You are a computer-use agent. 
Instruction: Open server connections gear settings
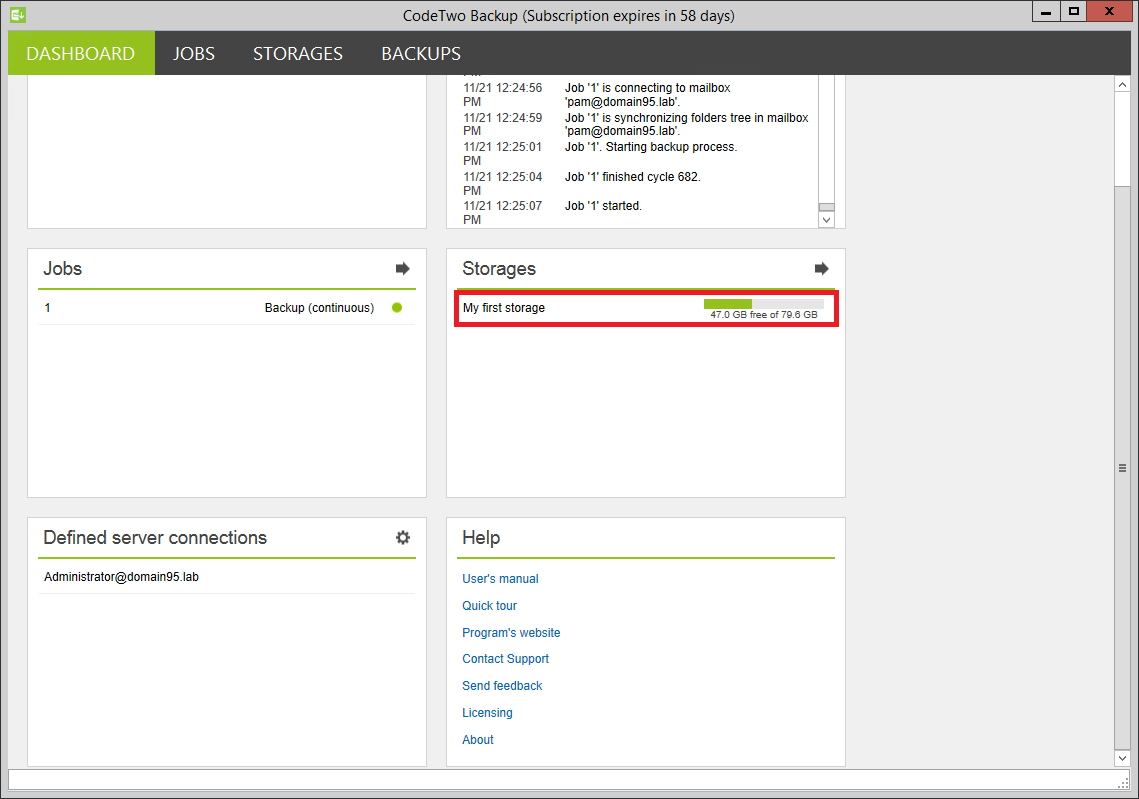pyautogui.click(x=402, y=538)
